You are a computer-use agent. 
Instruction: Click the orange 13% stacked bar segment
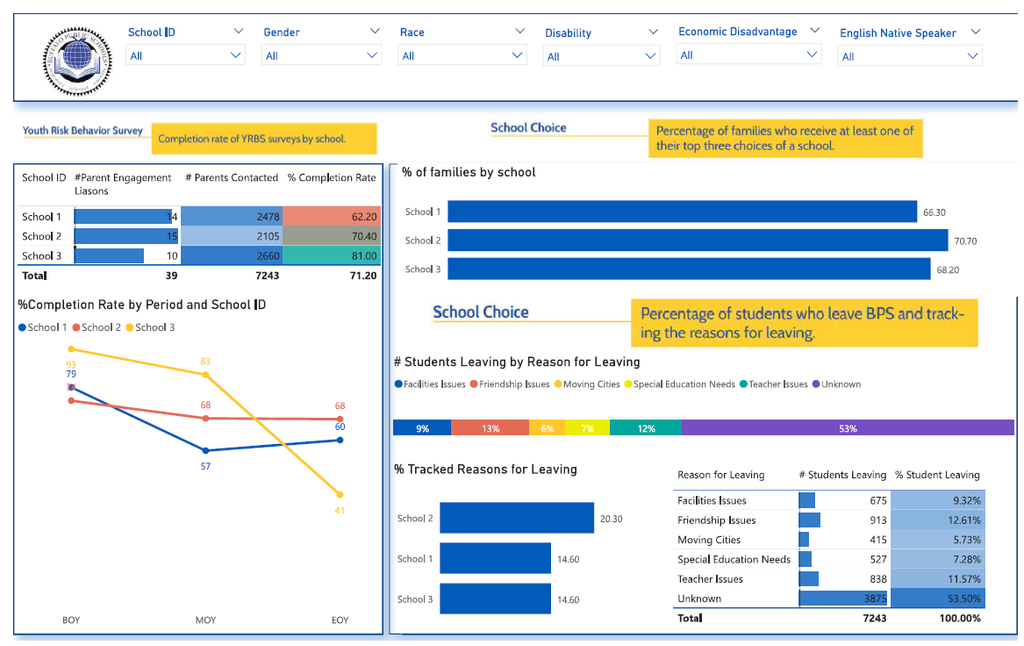490,428
